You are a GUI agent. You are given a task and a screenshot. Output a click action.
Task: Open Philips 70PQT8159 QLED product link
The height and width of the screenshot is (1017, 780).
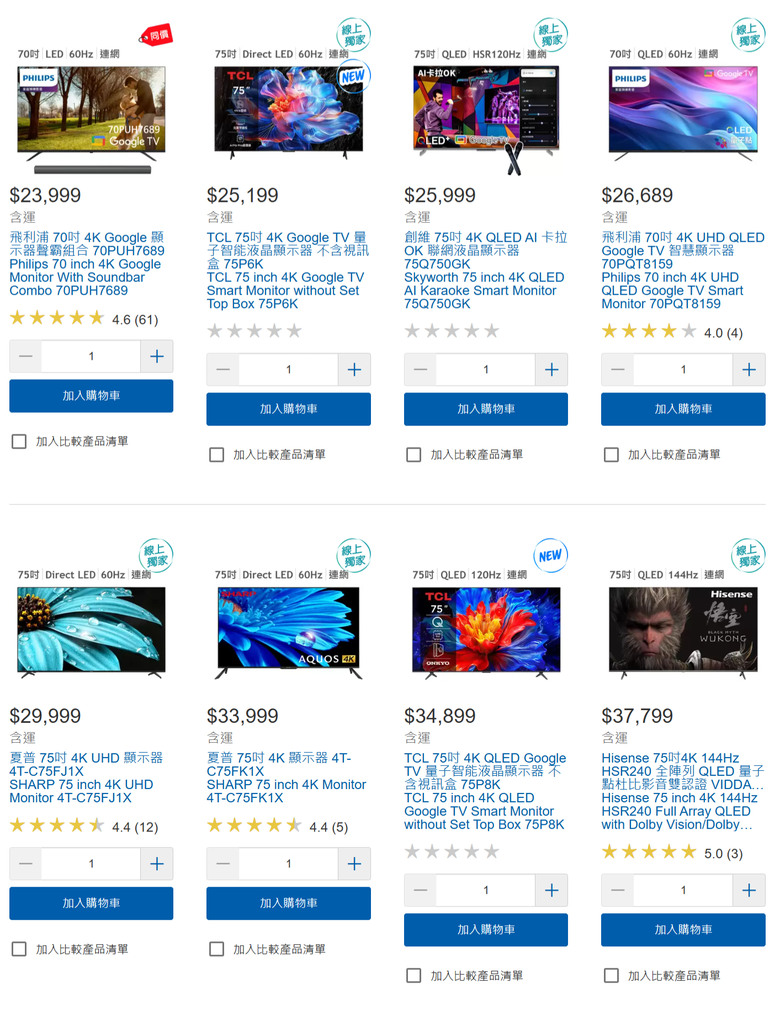tap(683, 270)
